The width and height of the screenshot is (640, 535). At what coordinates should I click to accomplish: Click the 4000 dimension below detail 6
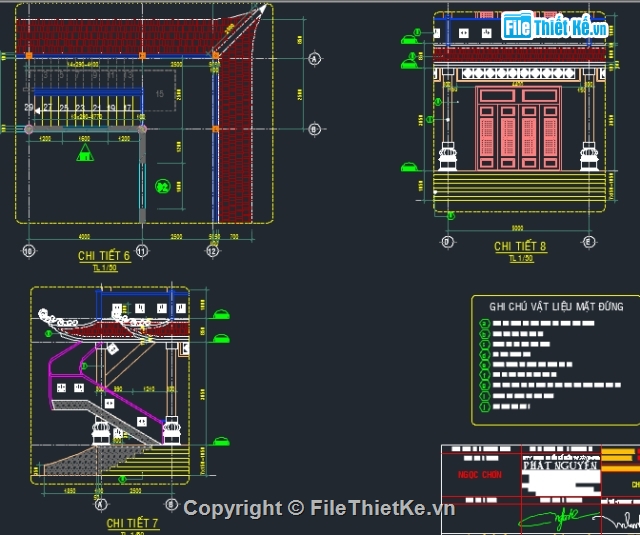(x=84, y=237)
